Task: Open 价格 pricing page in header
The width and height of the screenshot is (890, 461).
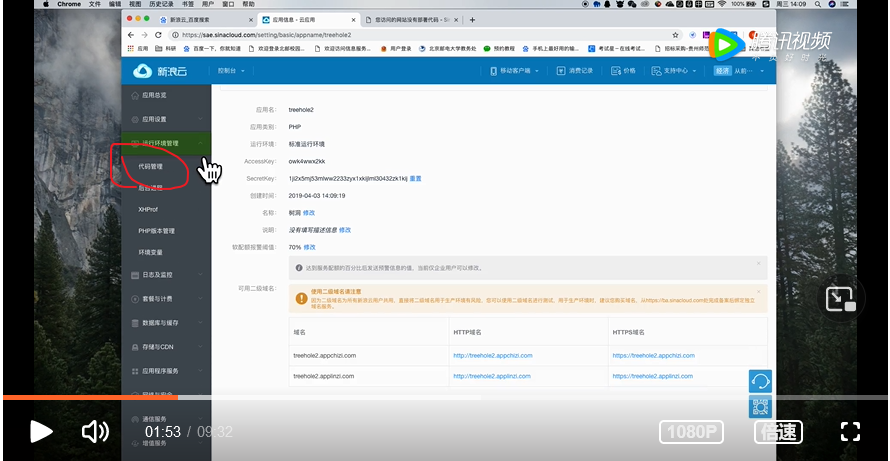Action: [623, 71]
